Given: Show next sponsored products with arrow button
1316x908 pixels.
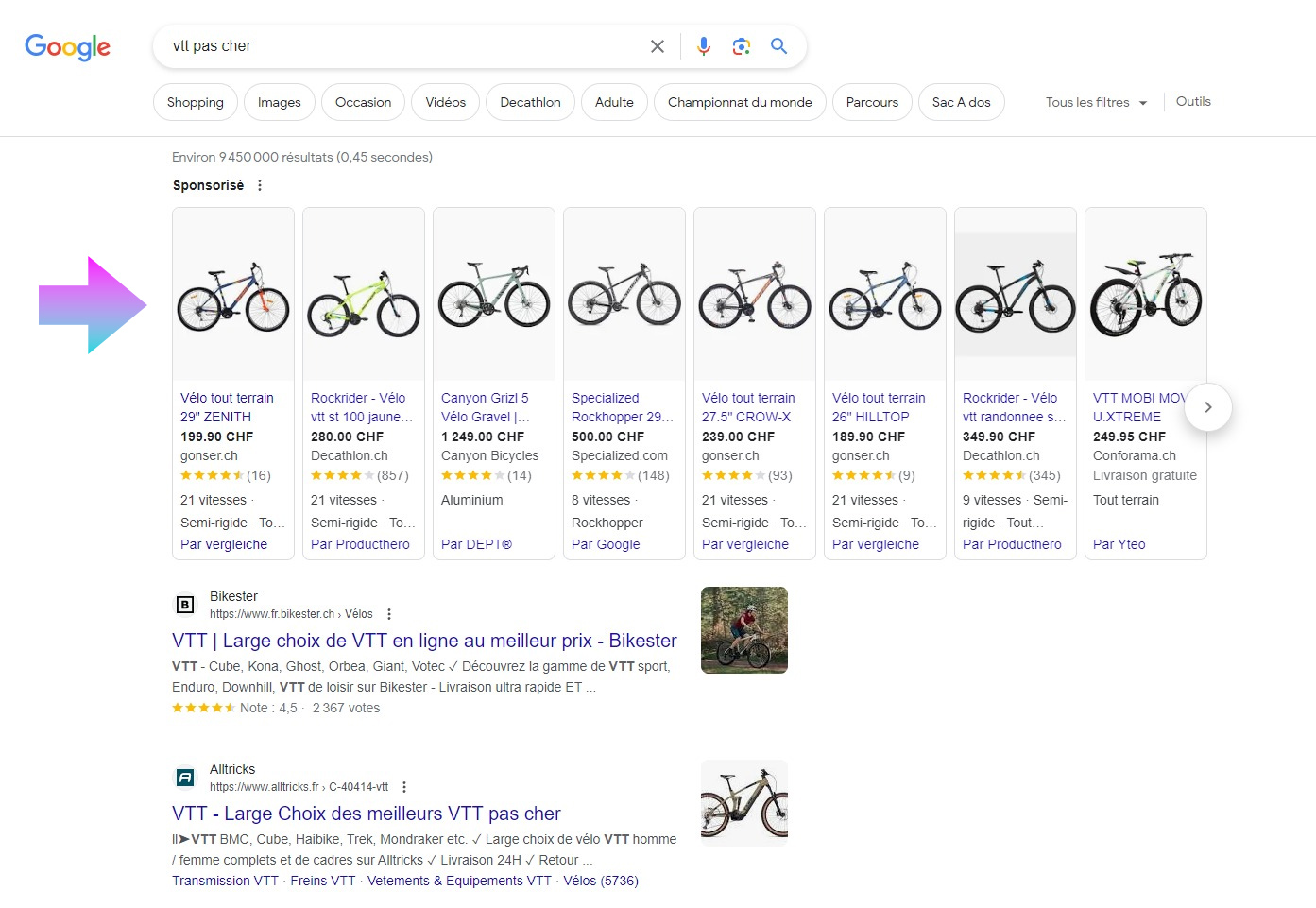Looking at the screenshot, I should 1207,407.
